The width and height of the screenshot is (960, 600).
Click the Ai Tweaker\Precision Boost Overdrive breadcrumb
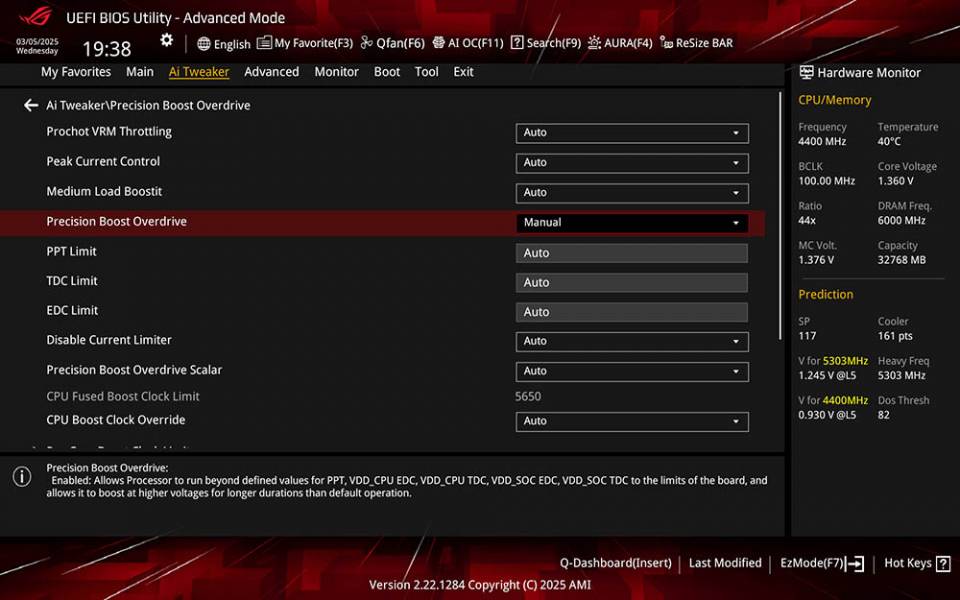coord(148,105)
